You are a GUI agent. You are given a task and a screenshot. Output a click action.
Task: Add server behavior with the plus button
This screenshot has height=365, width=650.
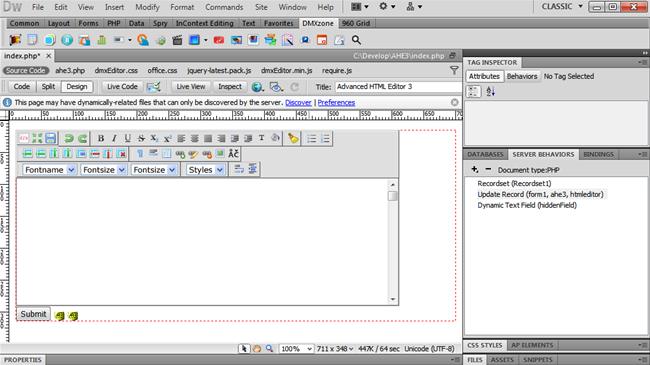(x=475, y=169)
